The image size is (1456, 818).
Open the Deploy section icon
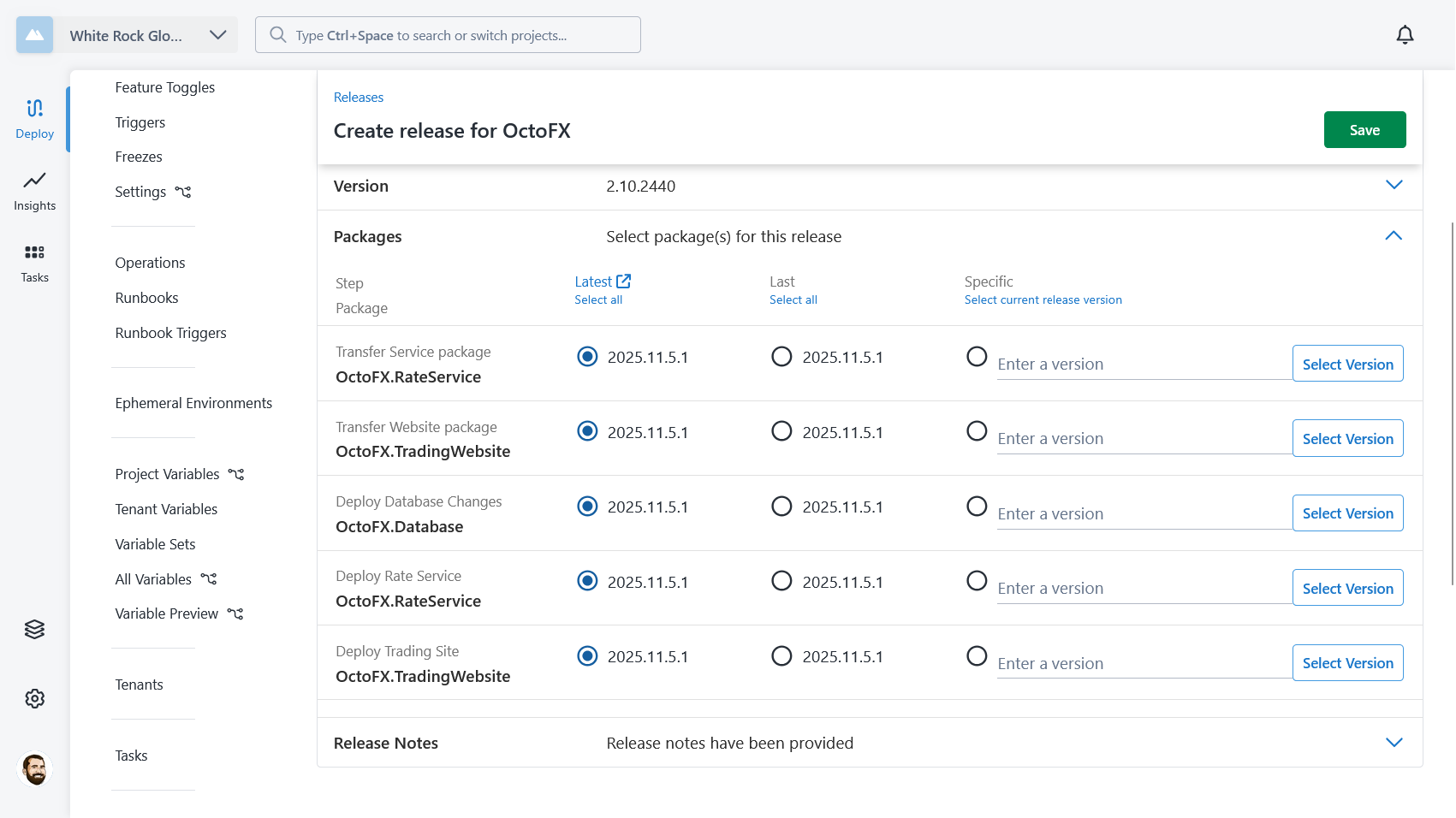tap(34, 118)
